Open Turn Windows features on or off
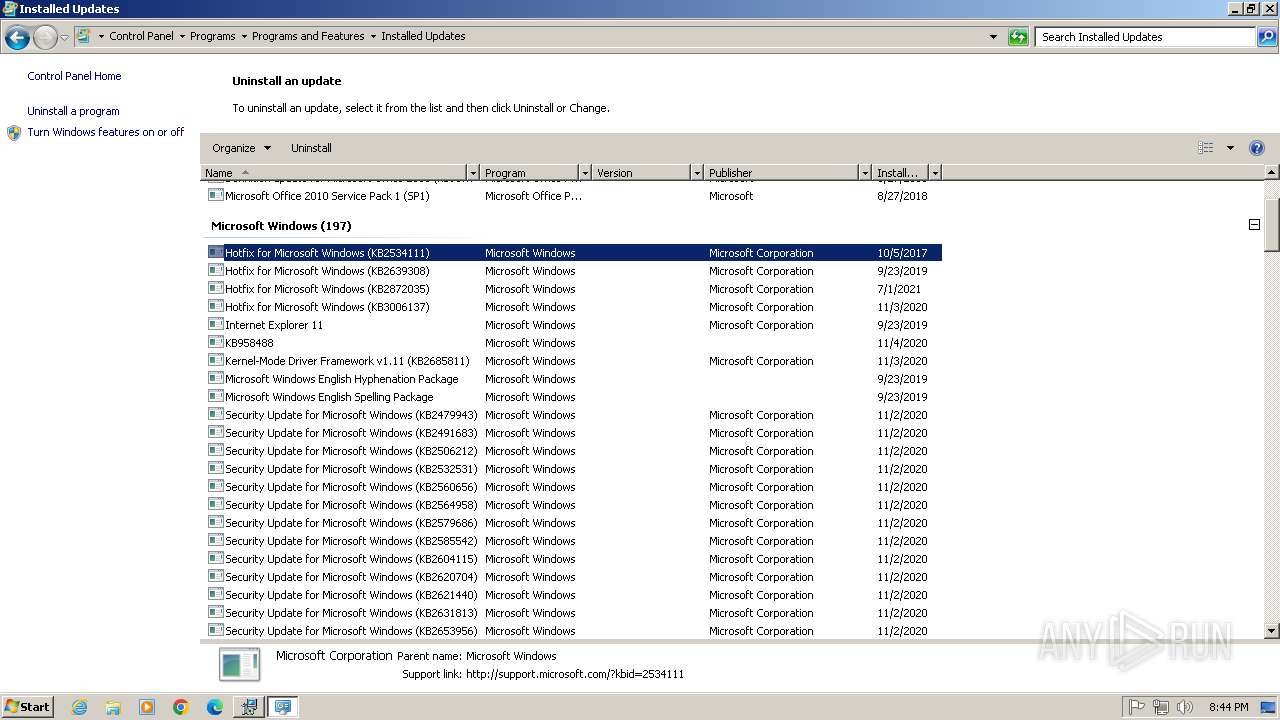This screenshot has width=1280, height=720. tap(105, 132)
